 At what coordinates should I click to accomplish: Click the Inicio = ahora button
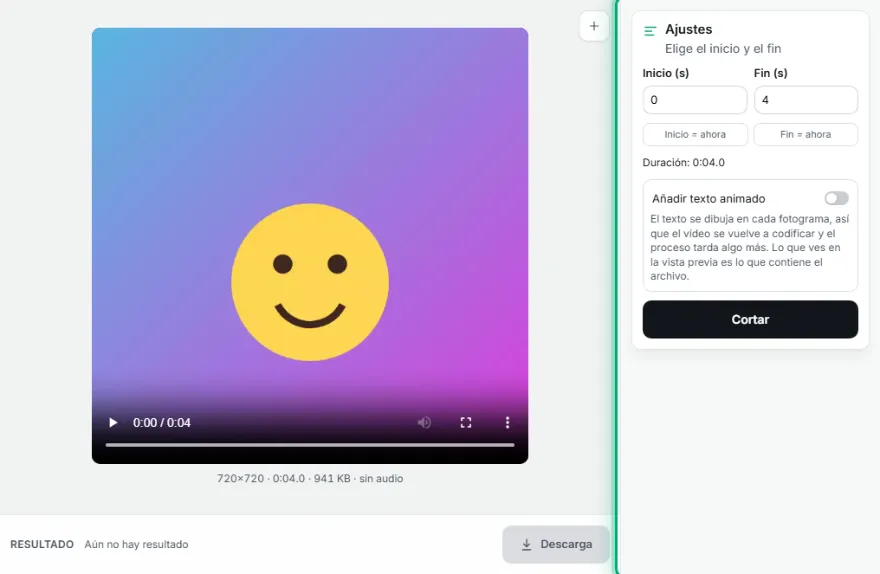pyautogui.click(x=695, y=135)
